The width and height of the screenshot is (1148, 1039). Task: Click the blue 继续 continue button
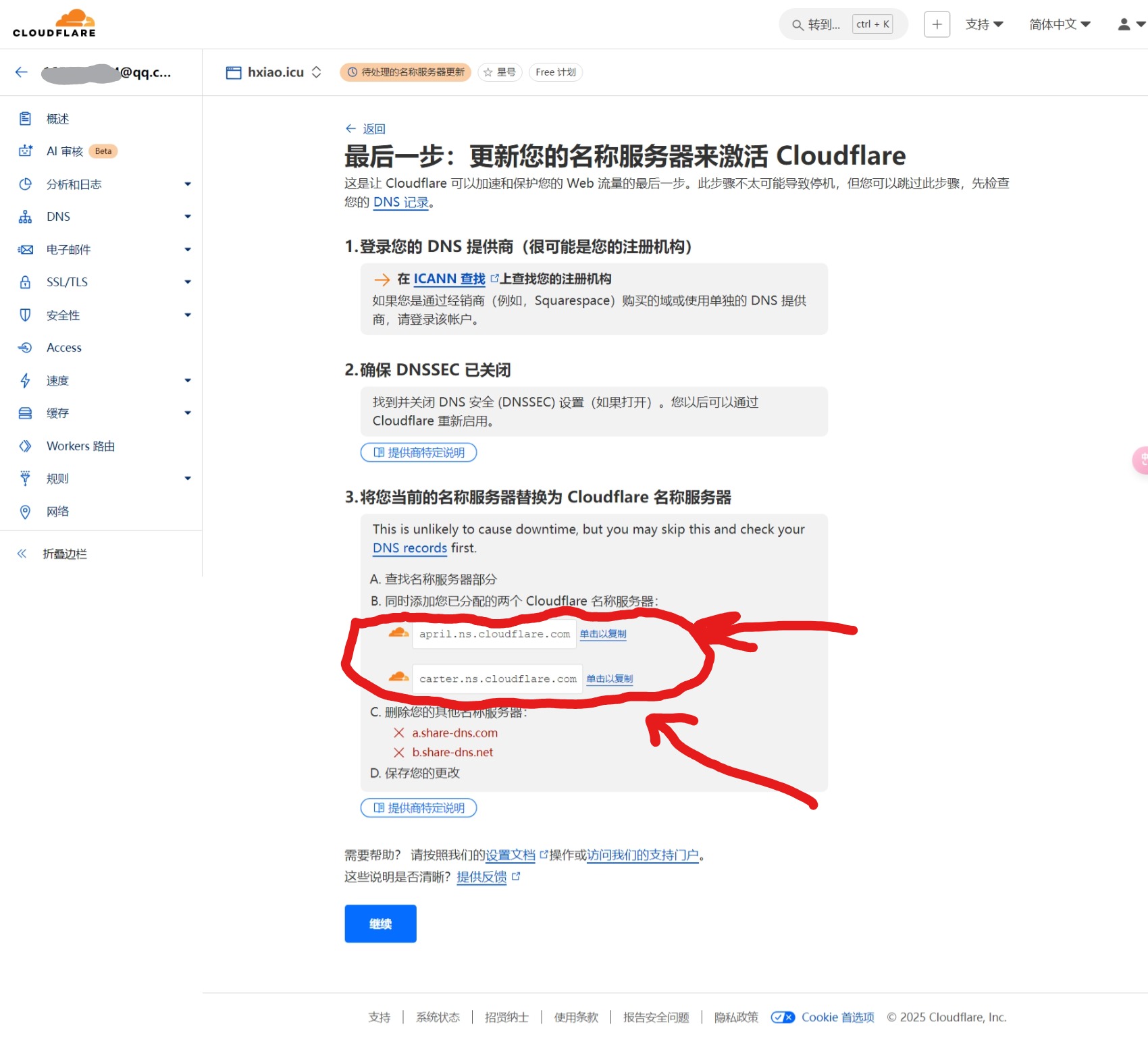click(x=380, y=924)
